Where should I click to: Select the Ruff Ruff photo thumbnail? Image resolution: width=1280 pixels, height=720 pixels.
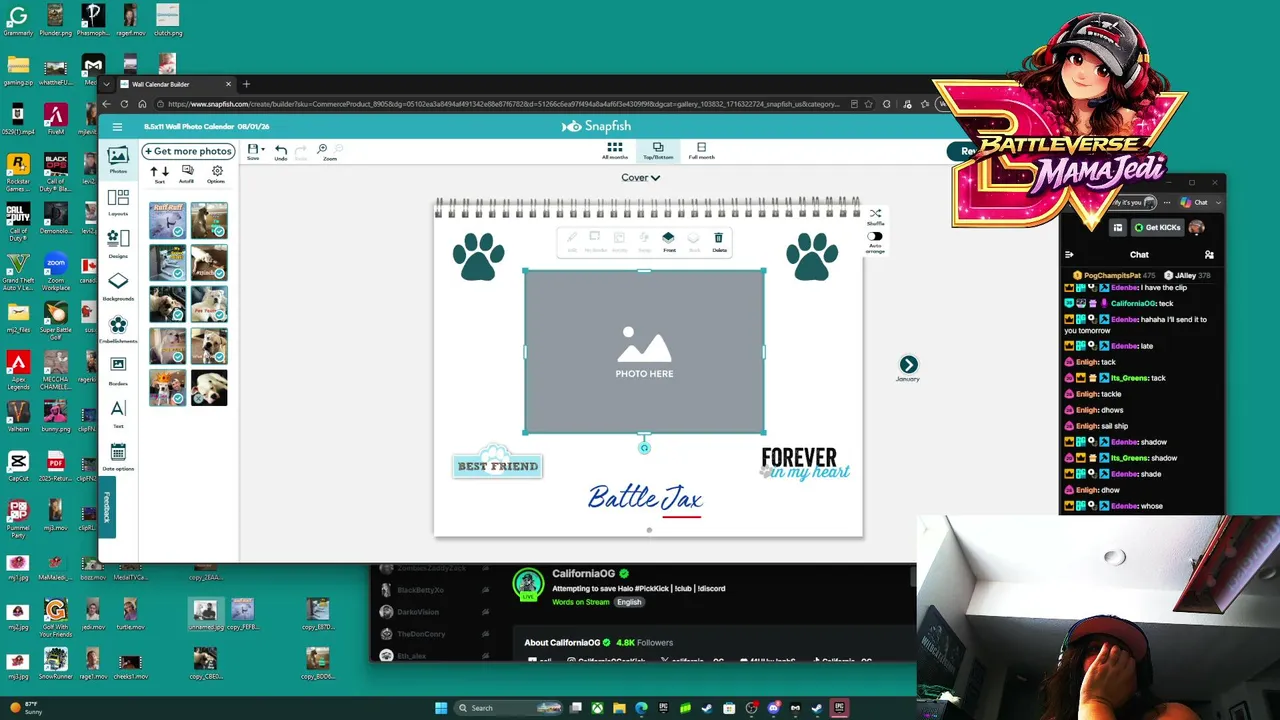click(167, 220)
